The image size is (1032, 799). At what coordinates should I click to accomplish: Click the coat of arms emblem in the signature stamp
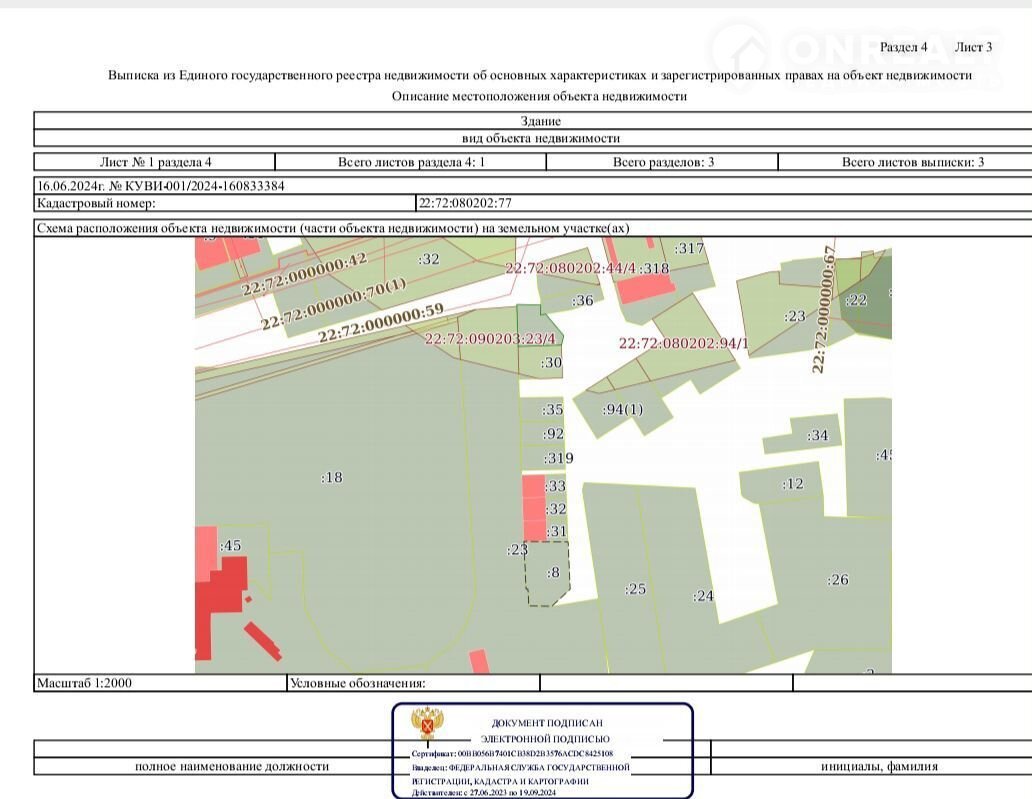tap(429, 723)
